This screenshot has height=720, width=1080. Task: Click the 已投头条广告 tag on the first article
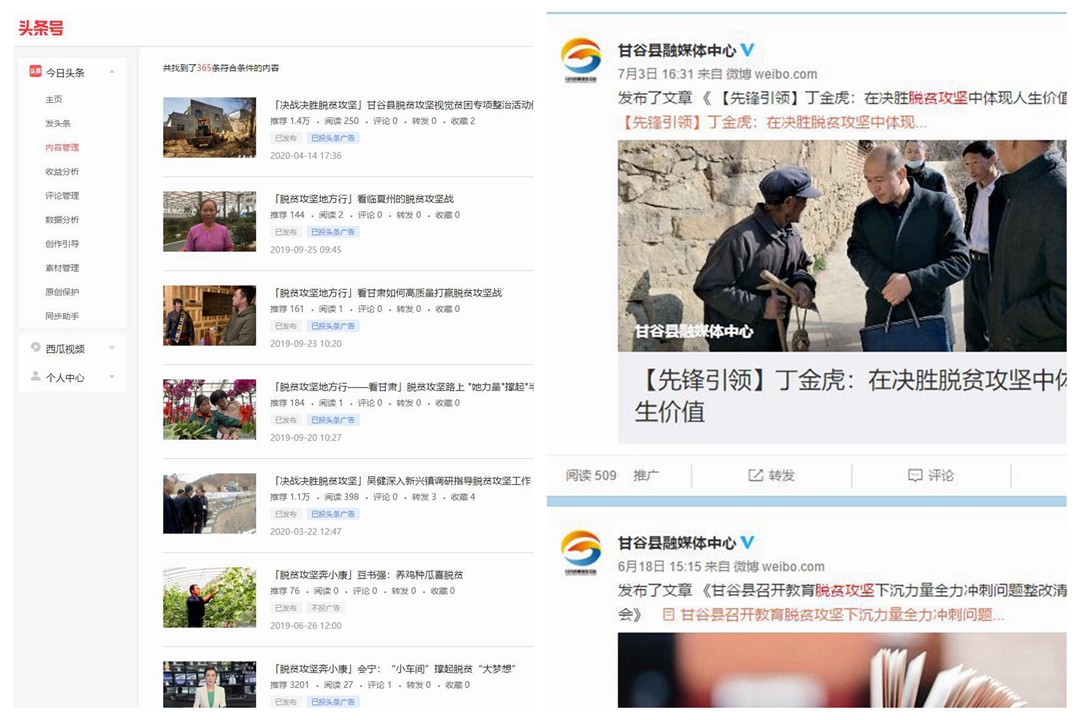coord(333,138)
